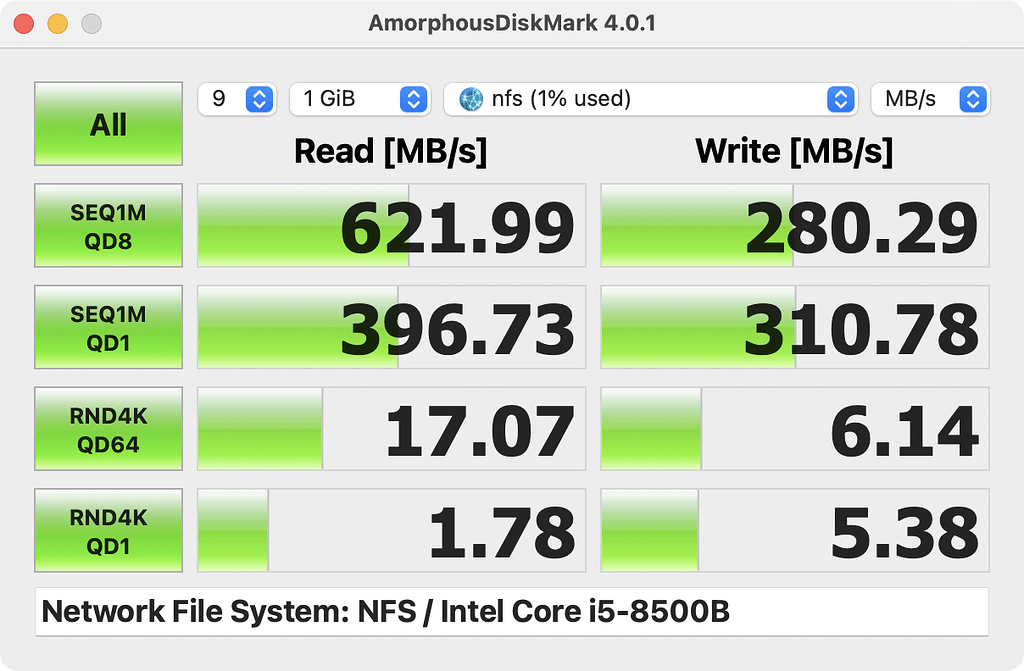
Task: Click the NFS status bar at the bottom
Action: tap(512, 610)
